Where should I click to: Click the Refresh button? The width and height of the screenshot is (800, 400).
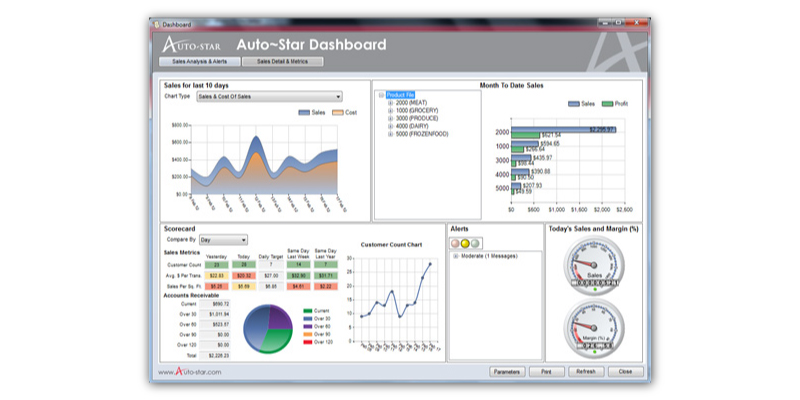point(586,372)
